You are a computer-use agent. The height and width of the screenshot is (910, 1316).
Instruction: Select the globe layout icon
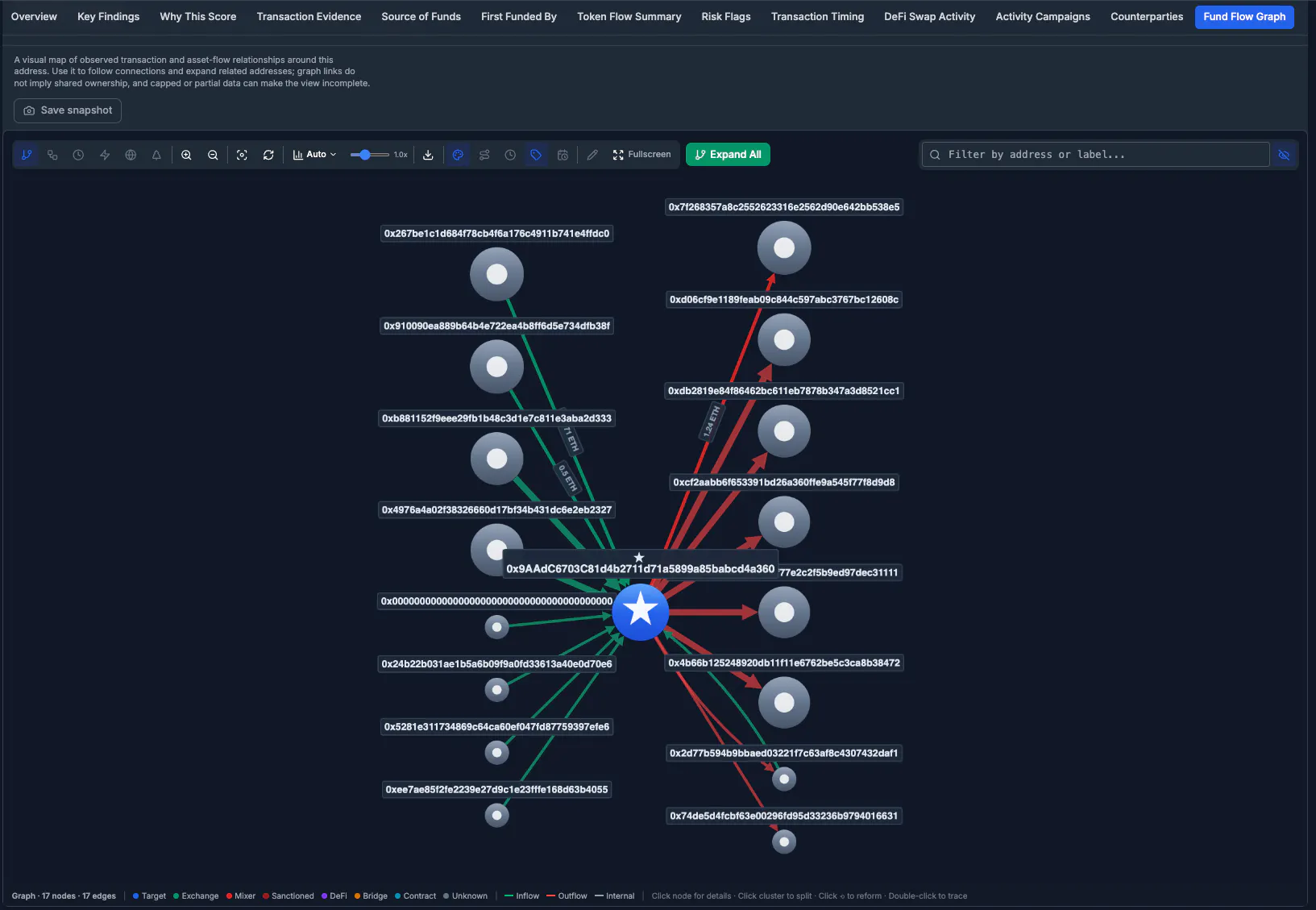[x=131, y=155]
